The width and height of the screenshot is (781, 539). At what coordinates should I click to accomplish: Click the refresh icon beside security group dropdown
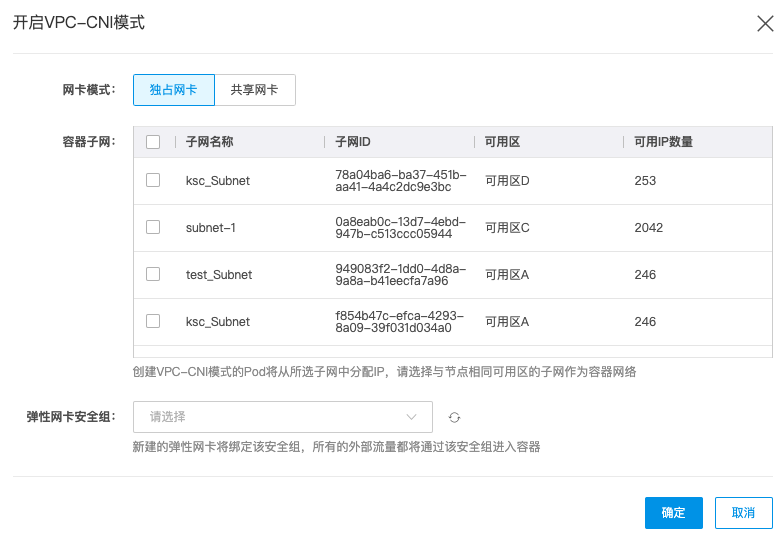(x=454, y=417)
